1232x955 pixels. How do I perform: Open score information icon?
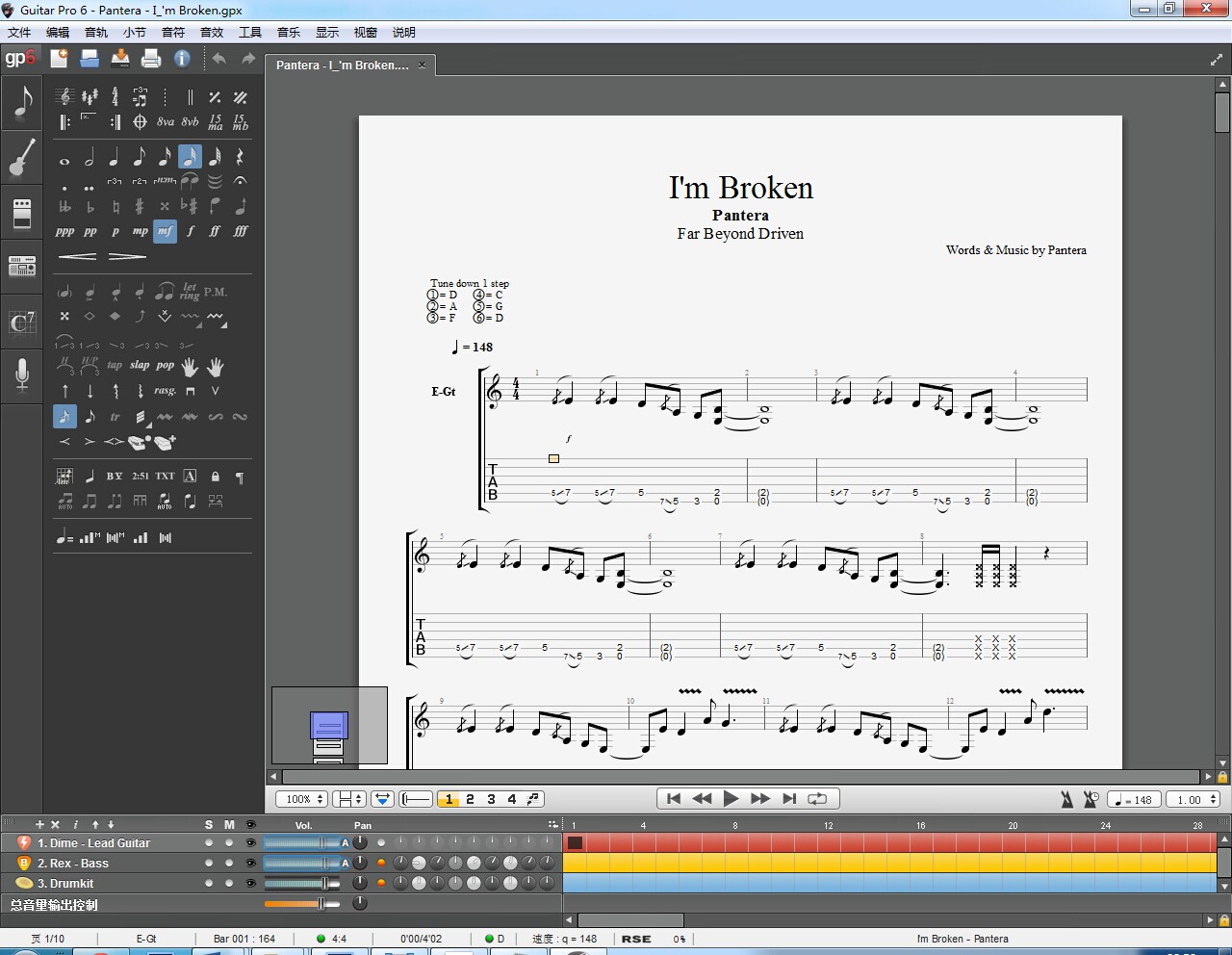(182, 59)
